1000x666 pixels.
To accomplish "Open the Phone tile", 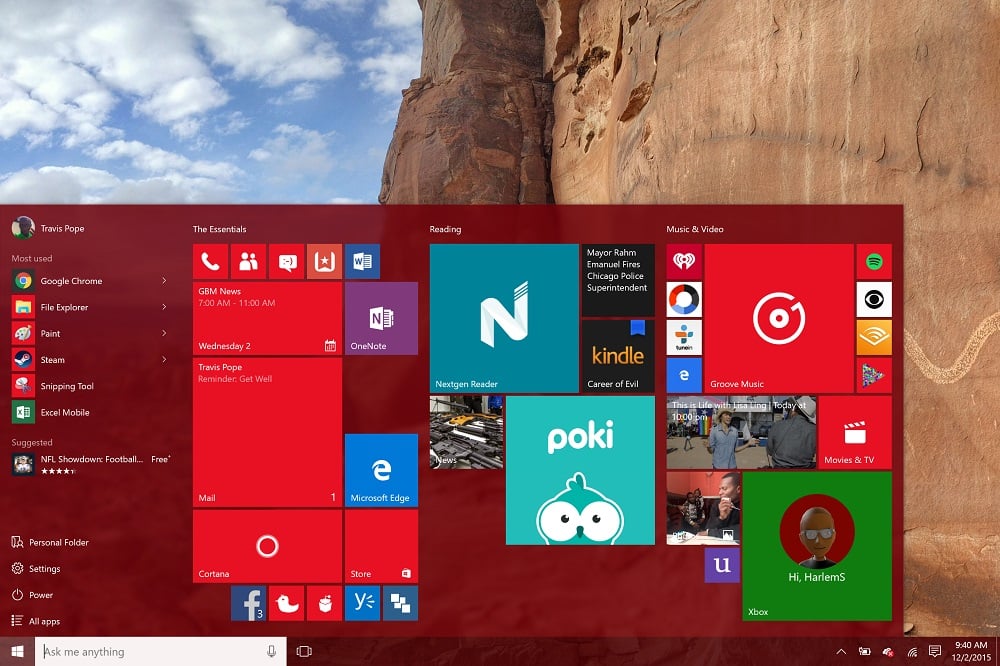I will (x=210, y=261).
